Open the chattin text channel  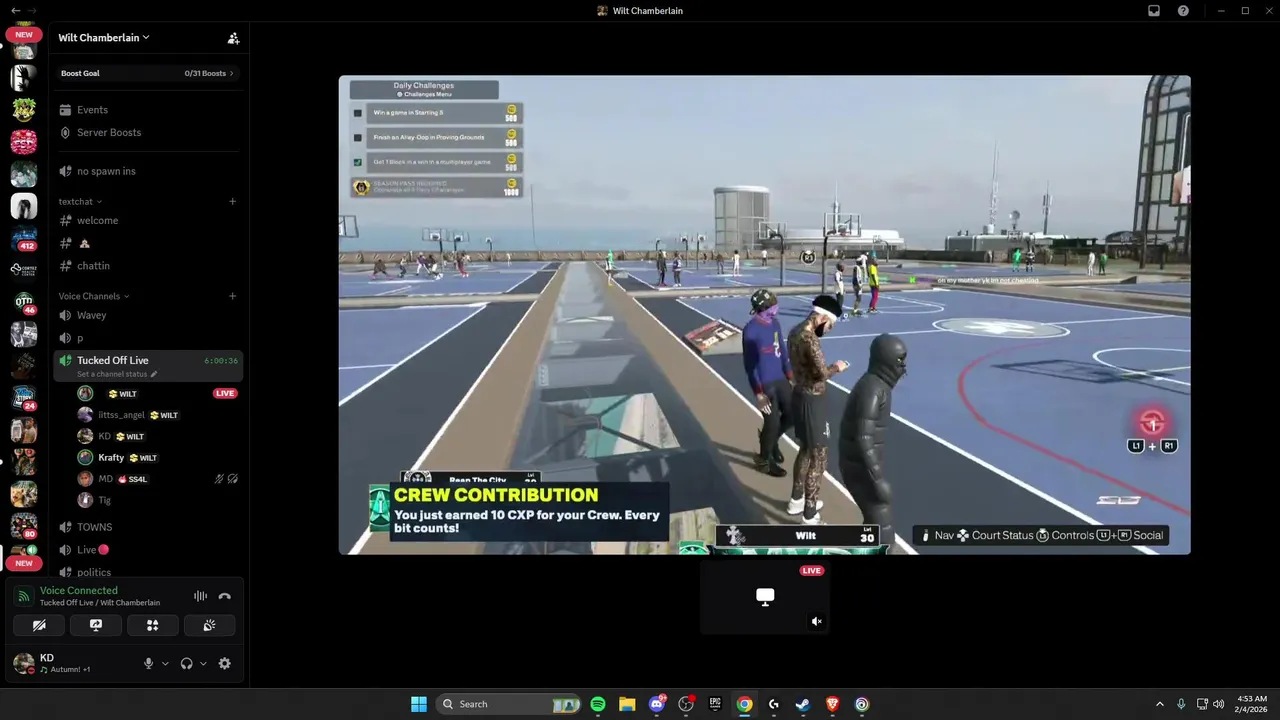(x=148, y=266)
